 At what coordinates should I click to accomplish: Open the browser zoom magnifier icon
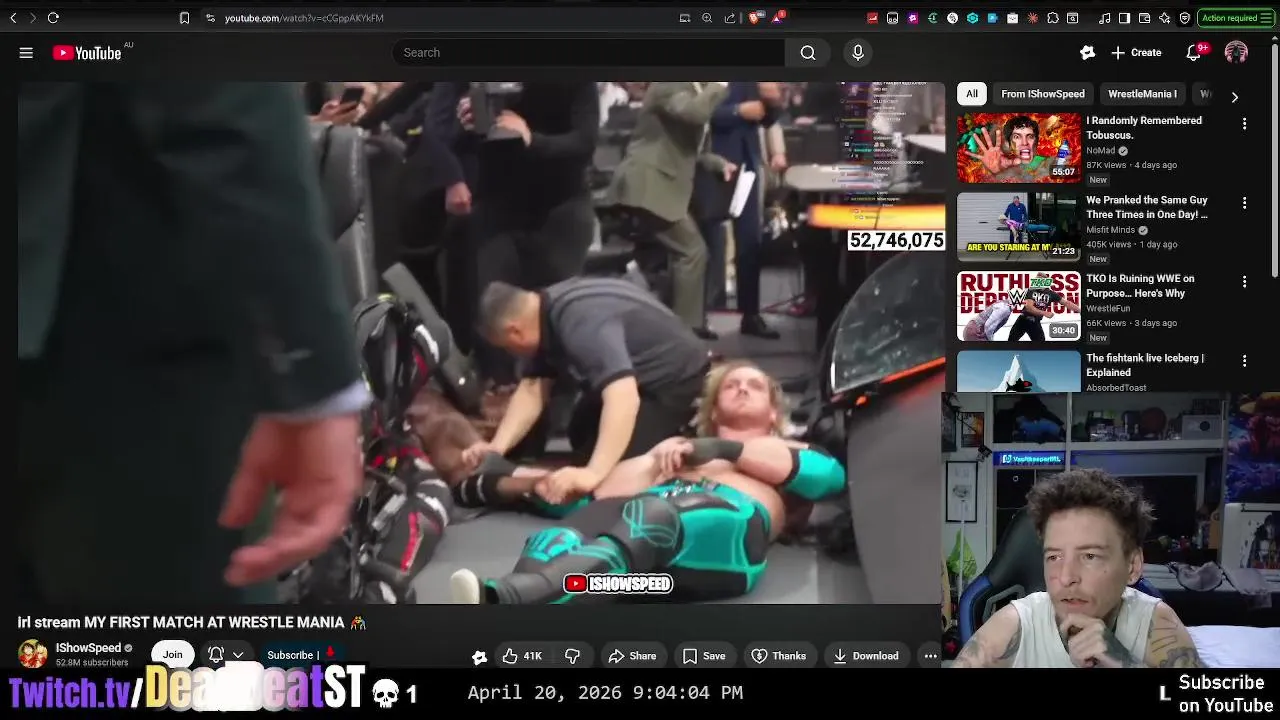(x=707, y=18)
